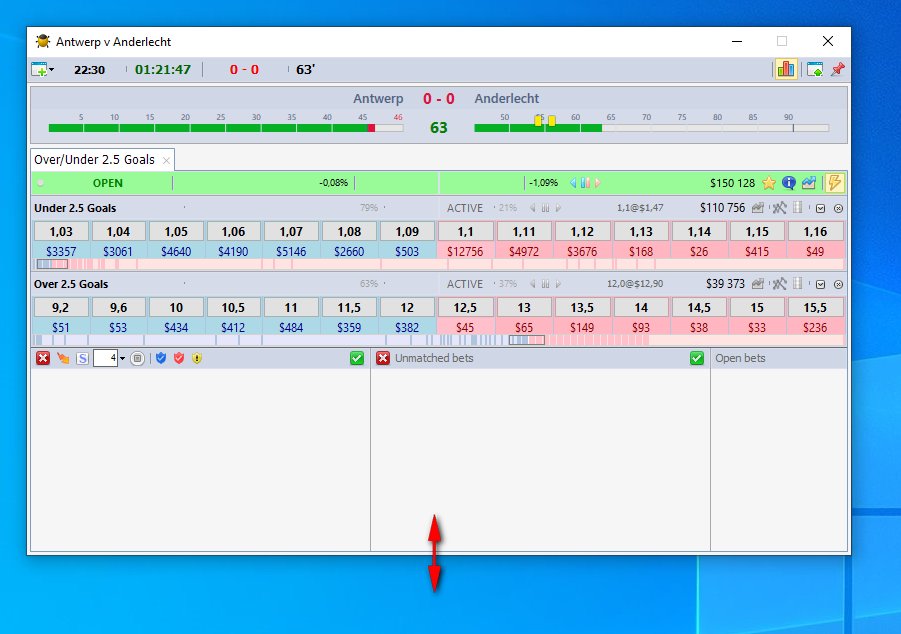The image size is (901, 634).
Task: Click left arrow in Over 2.5 Goals row
Action: pos(533,284)
